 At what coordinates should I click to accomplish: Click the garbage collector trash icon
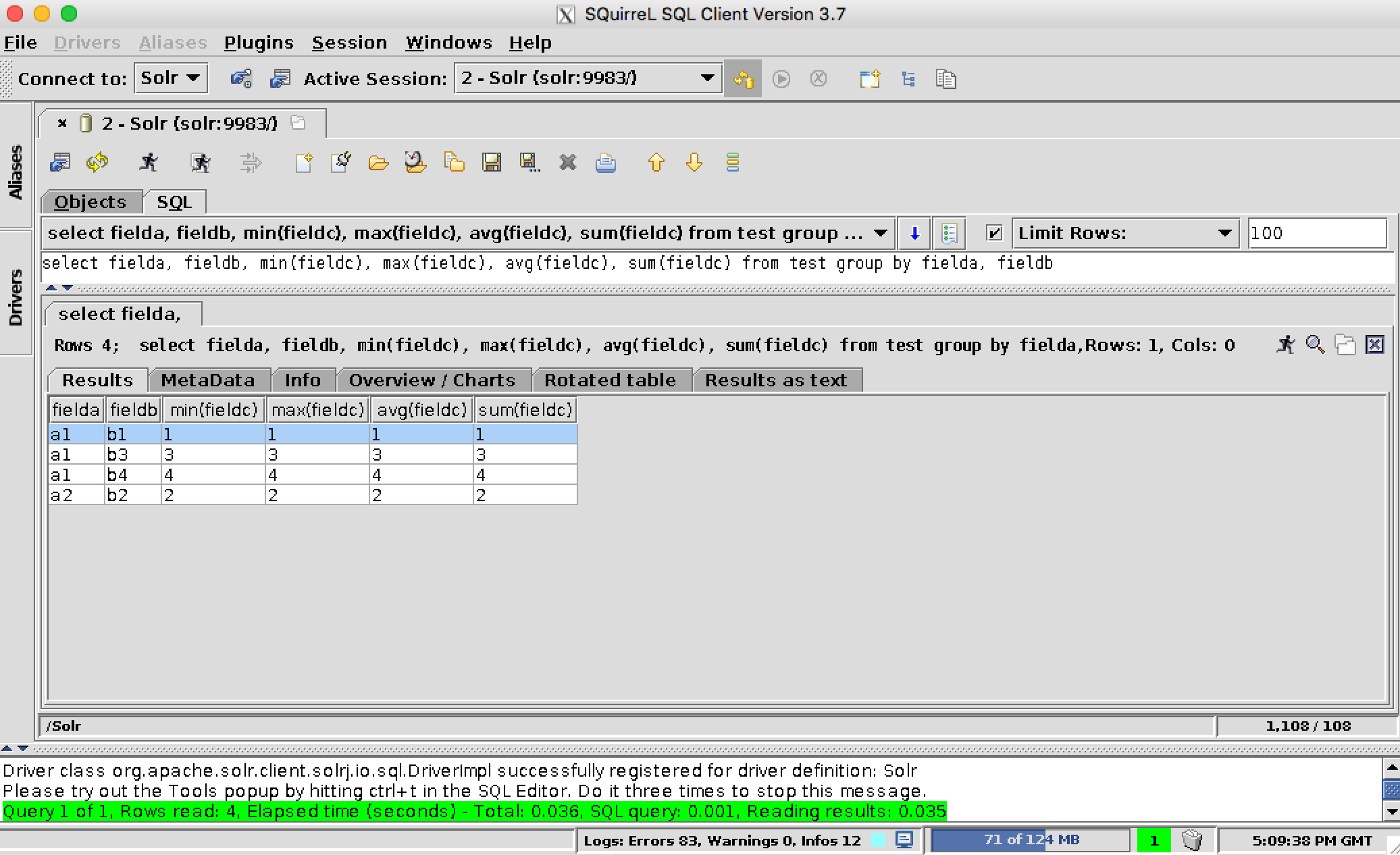tap(1193, 840)
